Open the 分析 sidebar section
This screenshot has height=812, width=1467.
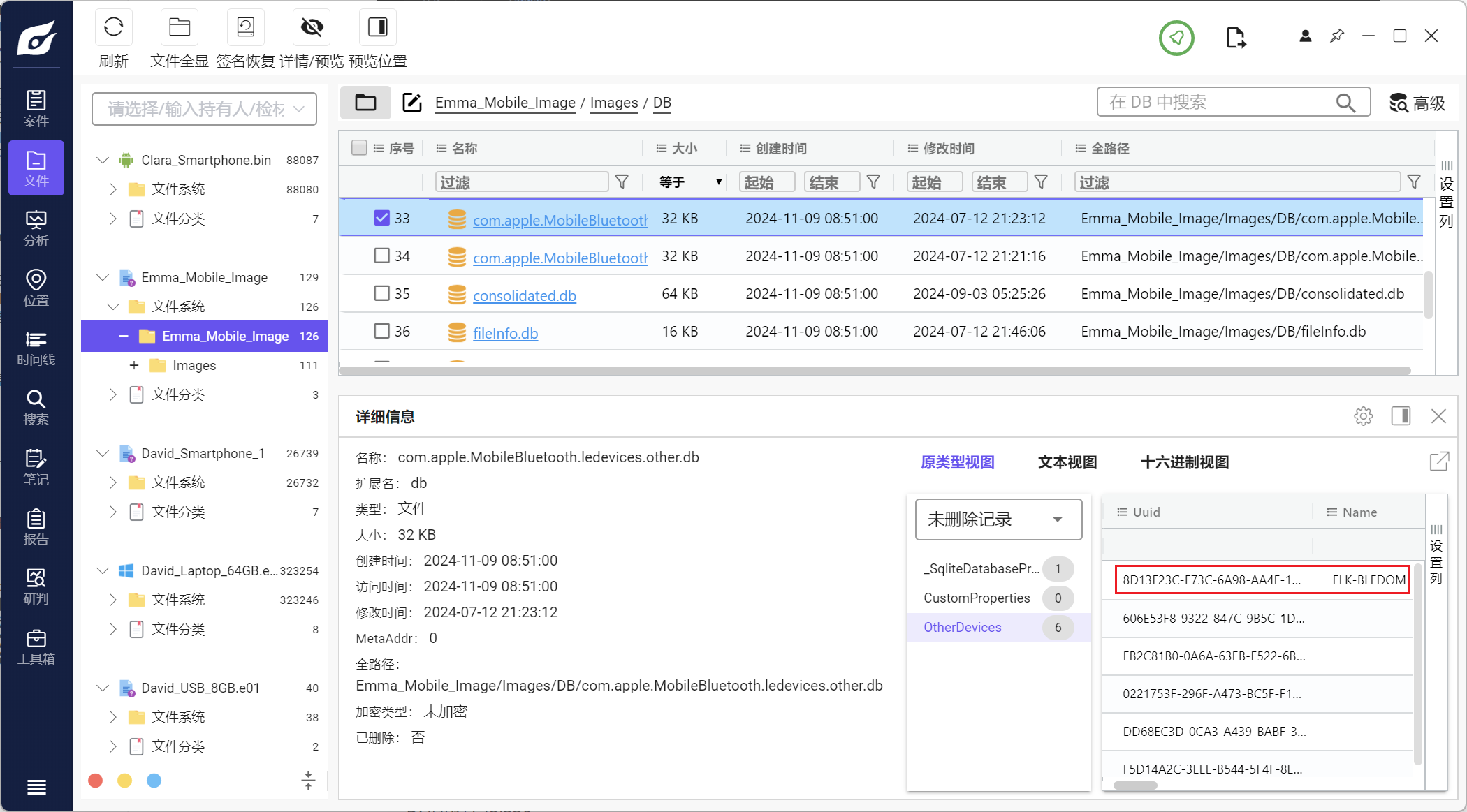36,228
